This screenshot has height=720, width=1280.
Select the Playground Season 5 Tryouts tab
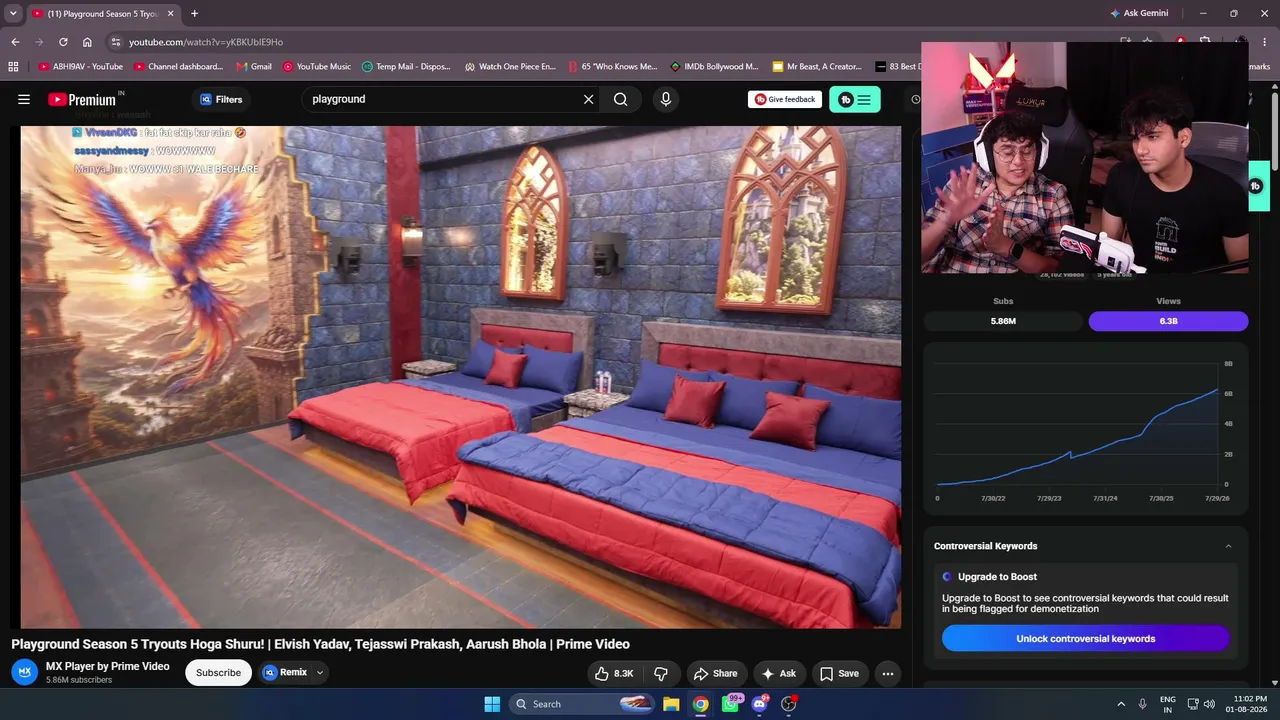point(102,14)
